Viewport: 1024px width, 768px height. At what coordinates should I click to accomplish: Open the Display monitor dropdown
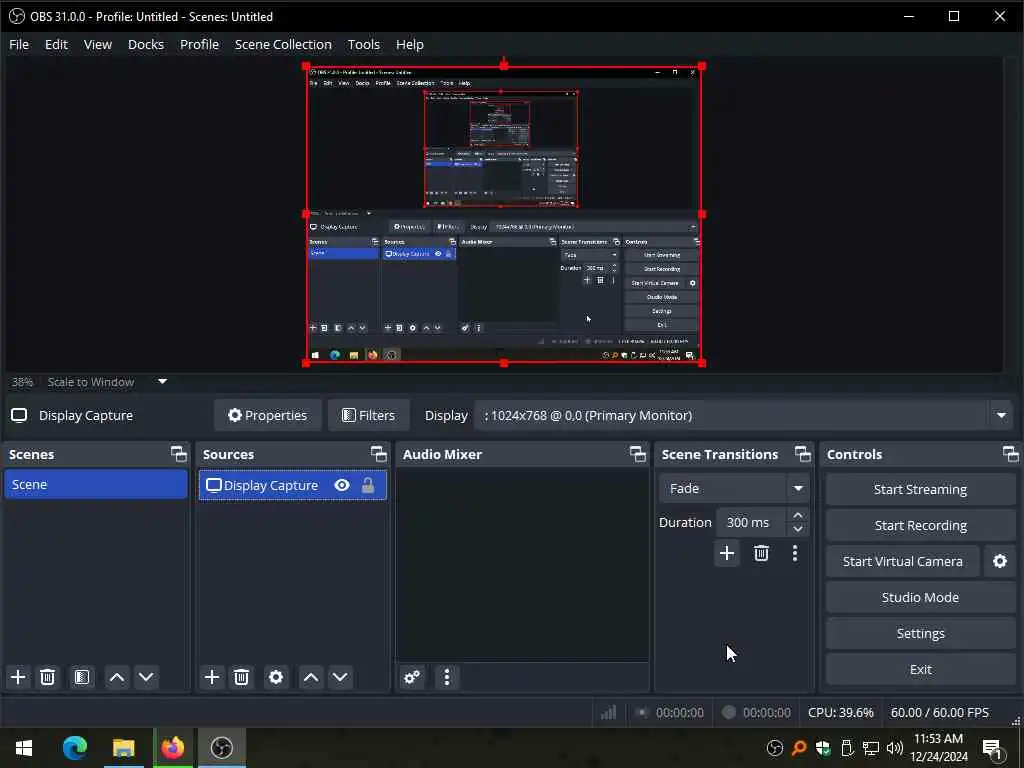pos(1001,415)
